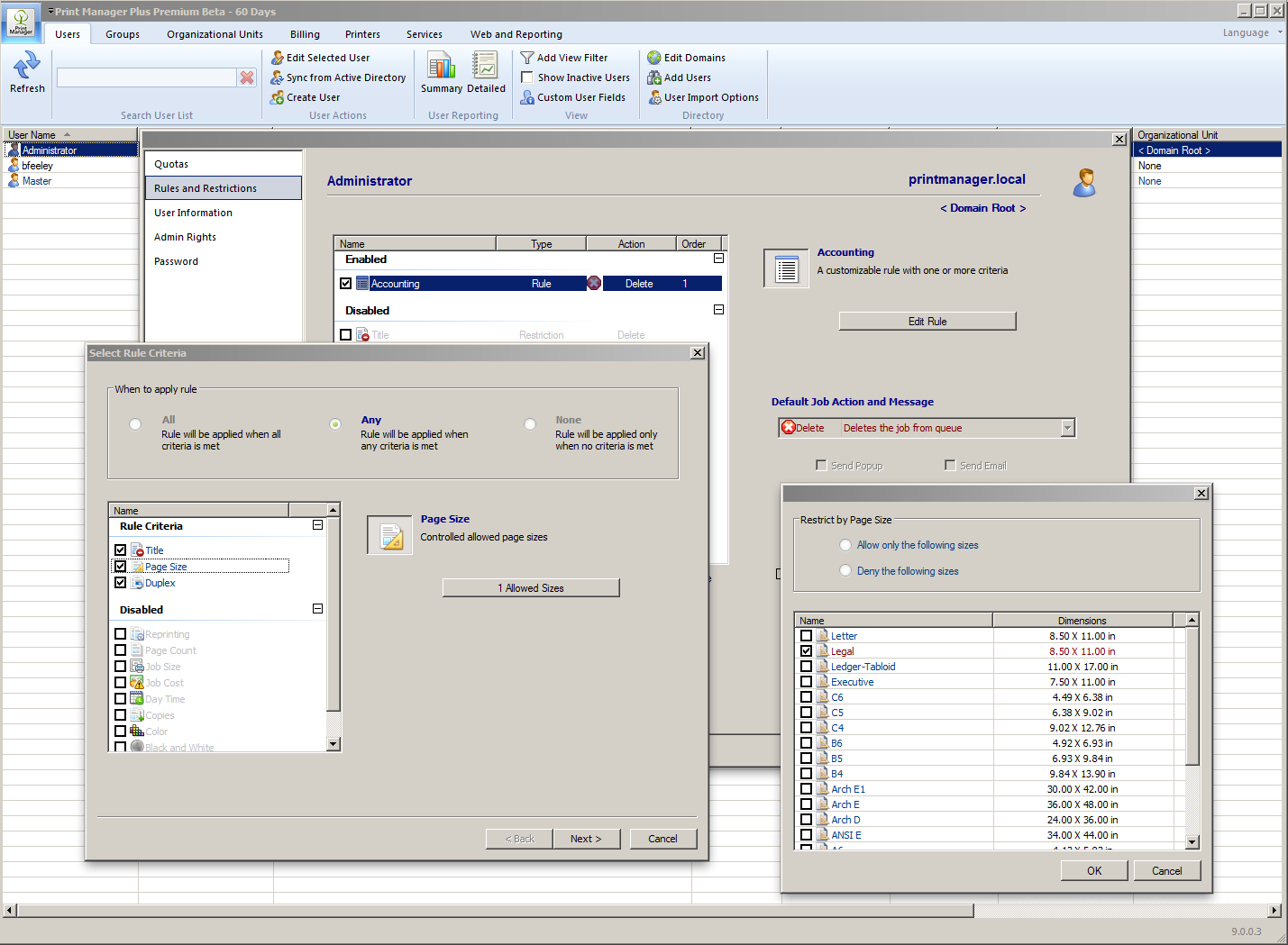
Task: Click the Administrator user avatar icon
Action: [x=1085, y=182]
